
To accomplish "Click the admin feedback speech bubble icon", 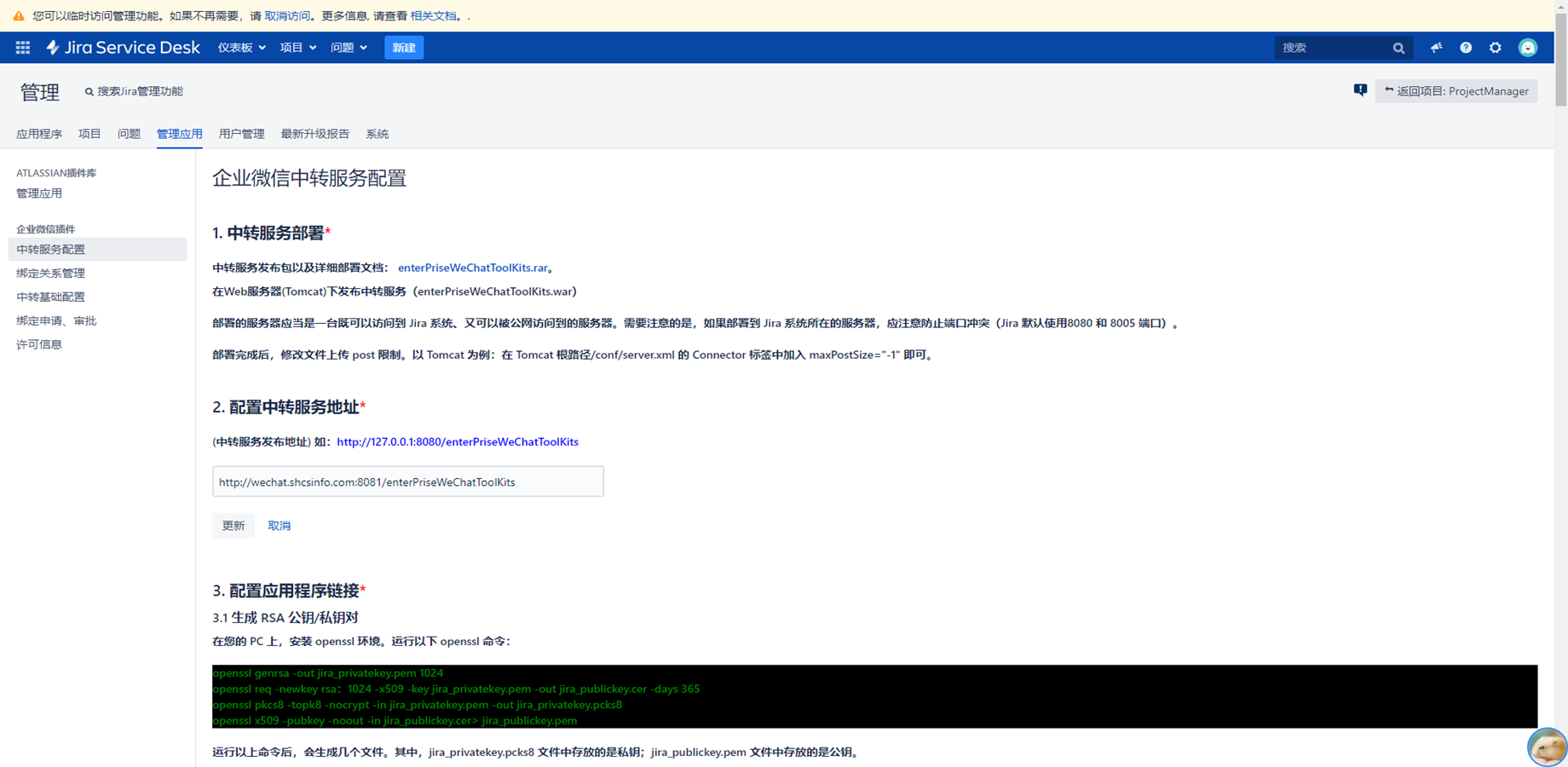I will 1360,90.
